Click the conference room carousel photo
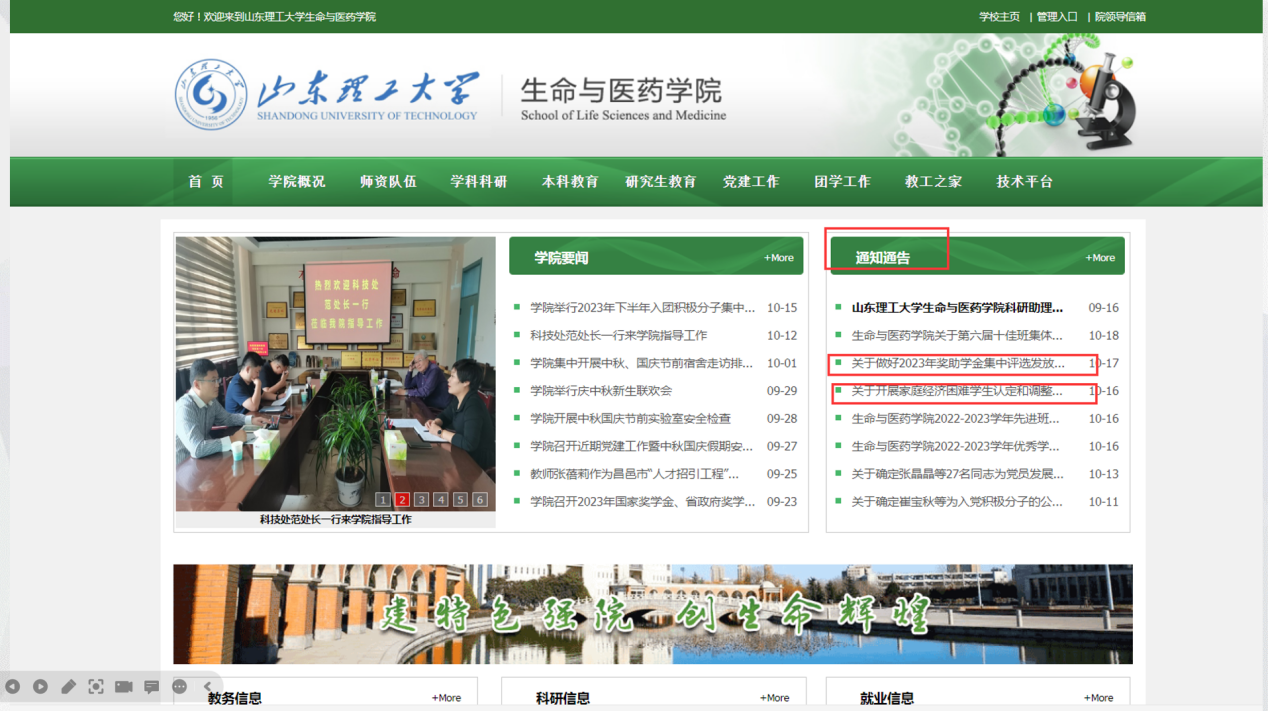Viewport: 1268px width, 711px height. (335, 370)
